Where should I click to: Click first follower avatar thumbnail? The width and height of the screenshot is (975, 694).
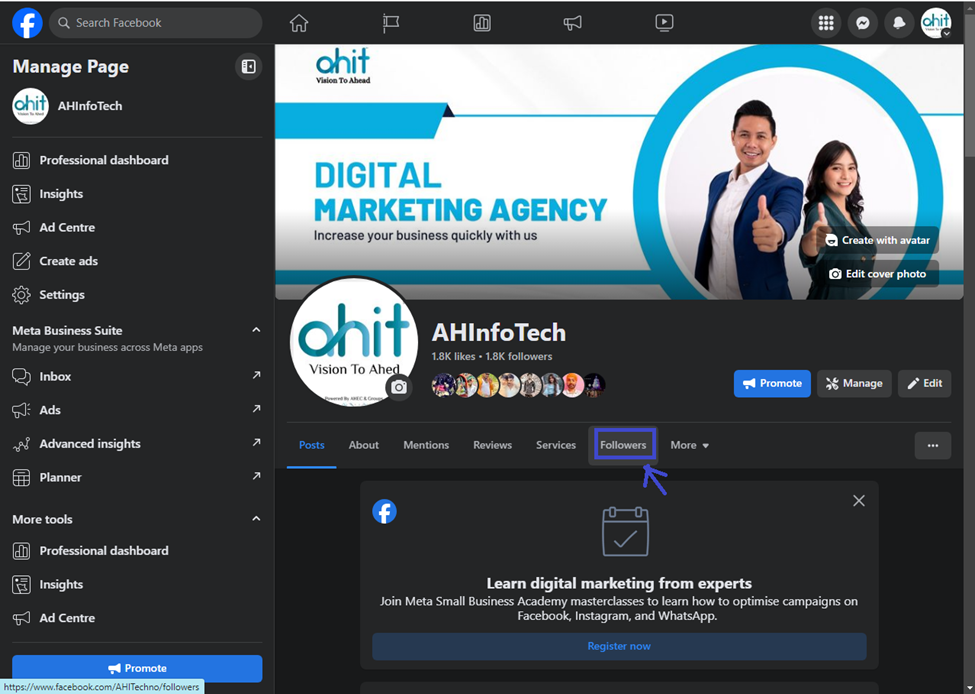[x=443, y=385]
